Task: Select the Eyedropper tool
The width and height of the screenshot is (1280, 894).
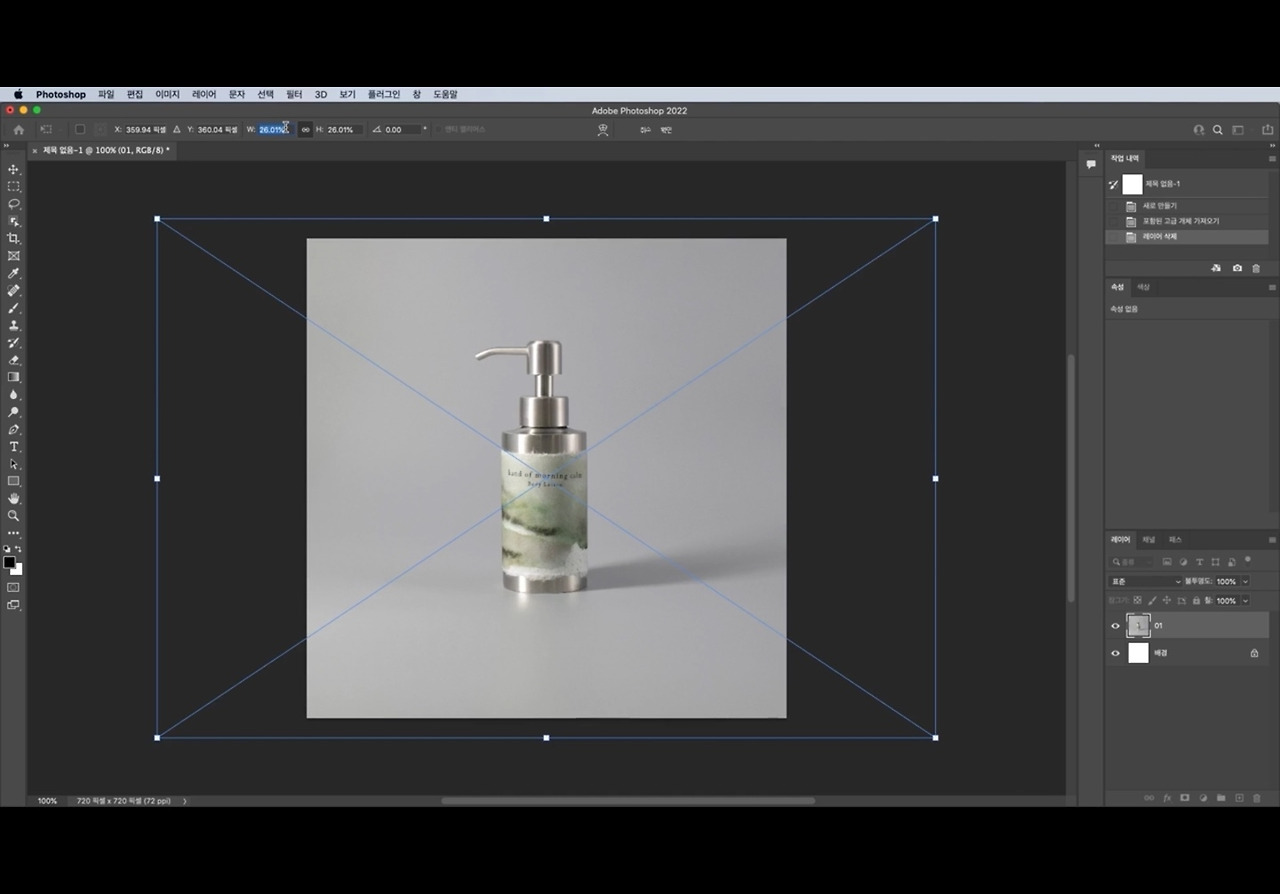Action: [x=14, y=274]
